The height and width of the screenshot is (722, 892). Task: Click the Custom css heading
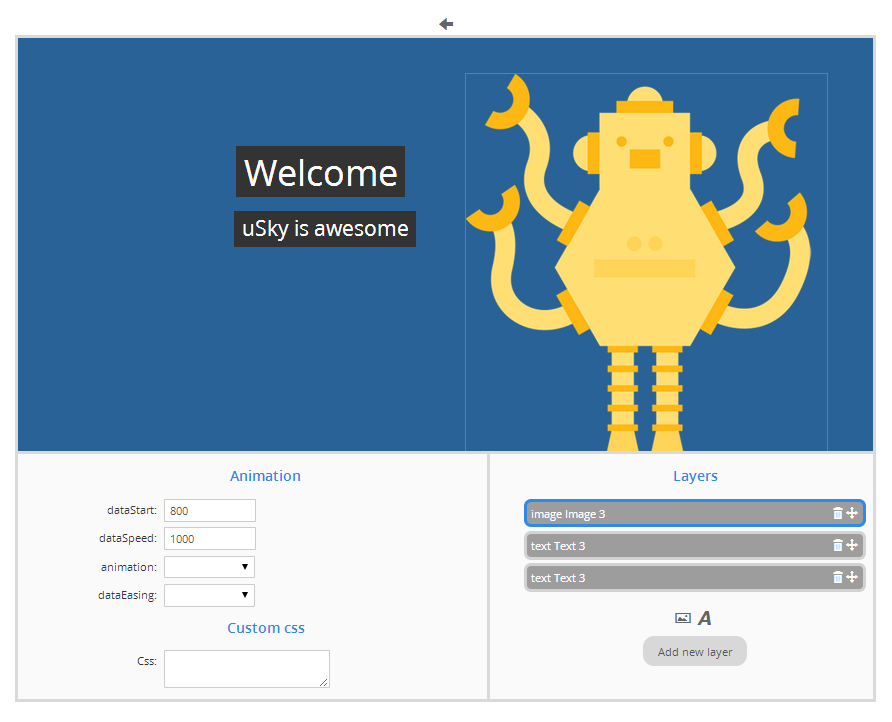266,628
